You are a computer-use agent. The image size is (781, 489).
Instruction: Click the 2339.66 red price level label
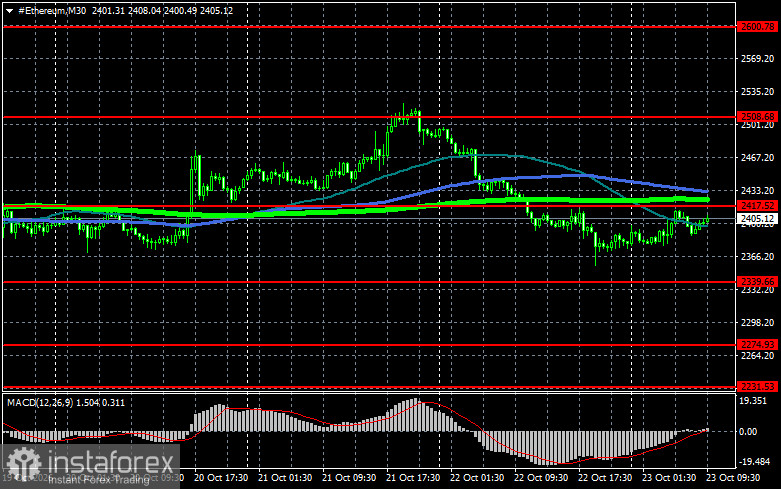coord(758,282)
